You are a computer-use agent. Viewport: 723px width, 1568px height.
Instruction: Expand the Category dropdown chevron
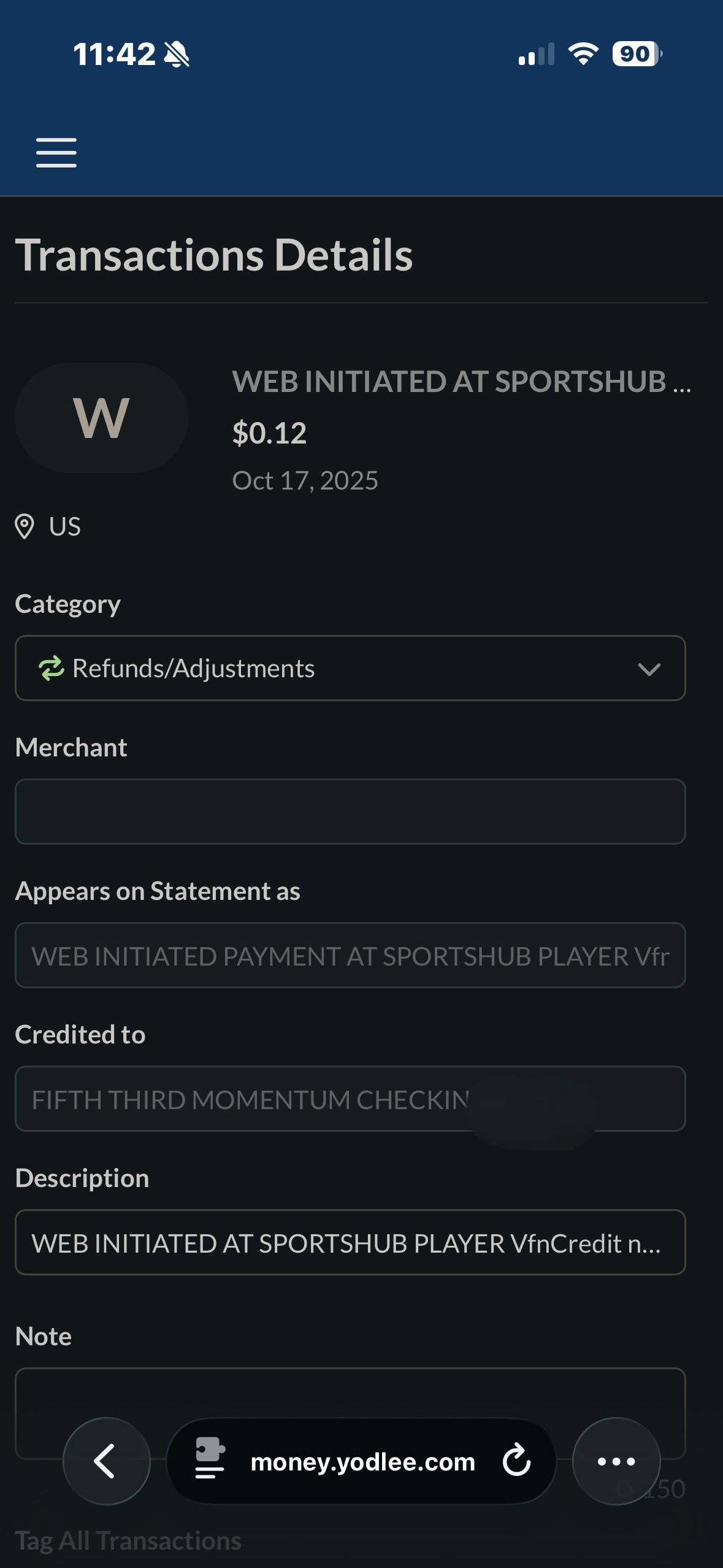pyautogui.click(x=649, y=669)
